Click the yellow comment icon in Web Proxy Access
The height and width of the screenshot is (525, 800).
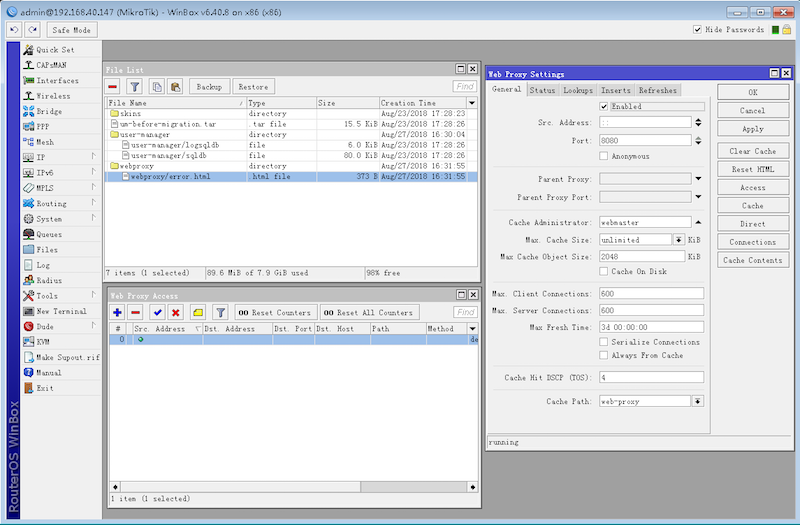pyautogui.click(x=198, y=312)
